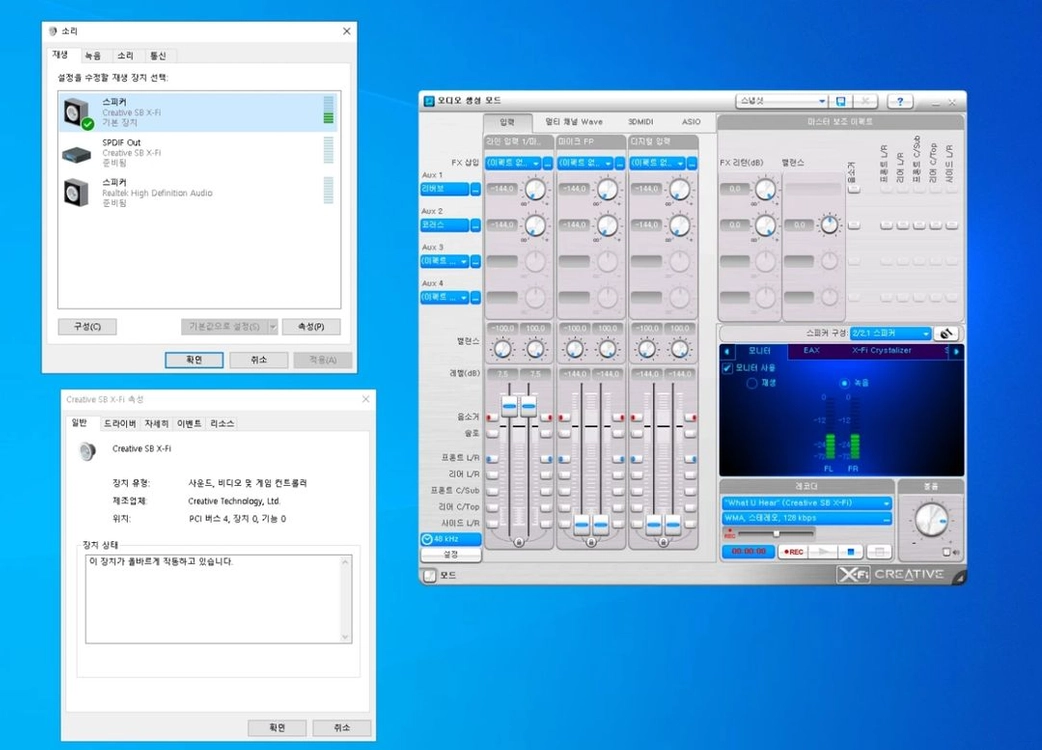Click the left line input level fader handle
The image size is (1042, 750).
(509, 405)
